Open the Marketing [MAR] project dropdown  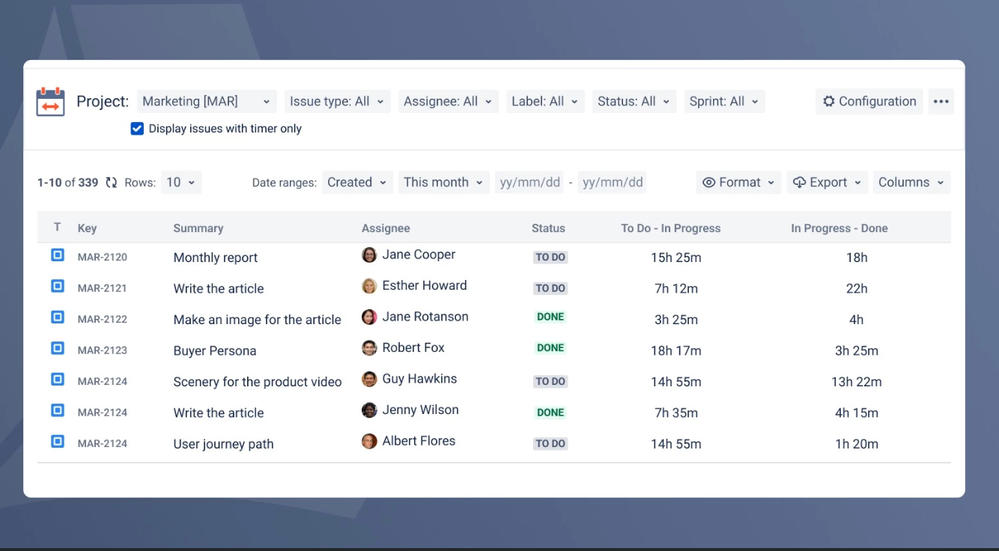point(207,101)
